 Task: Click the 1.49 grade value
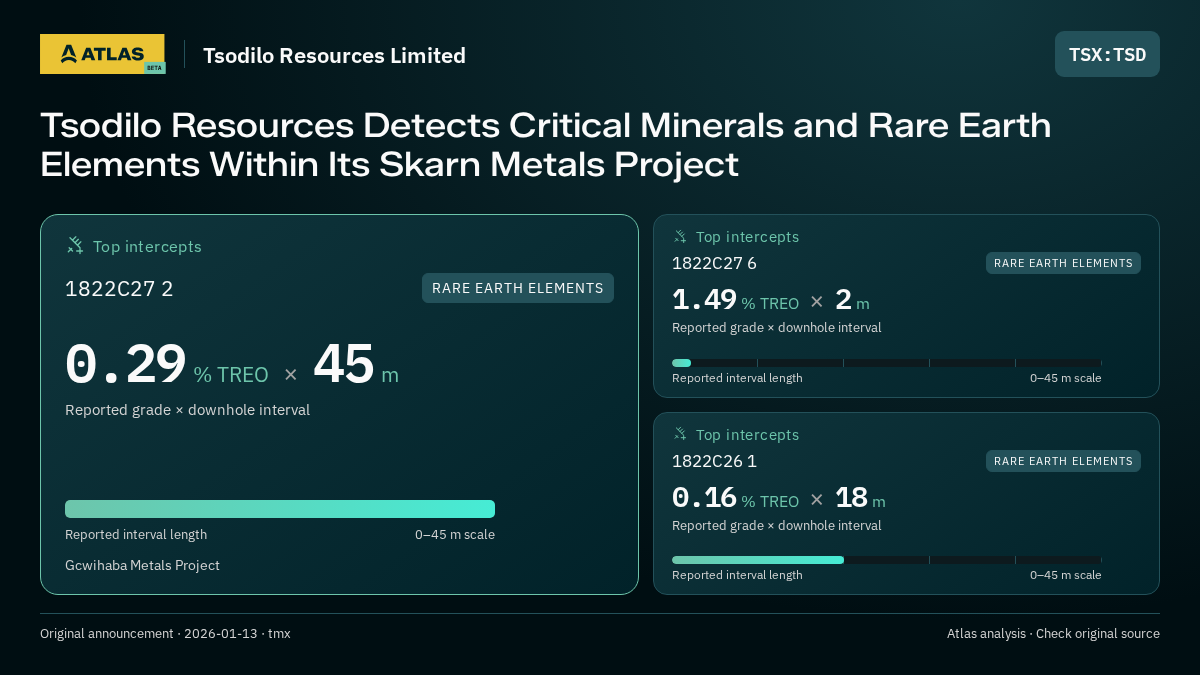pyautogui.click(x=704, y=300)
